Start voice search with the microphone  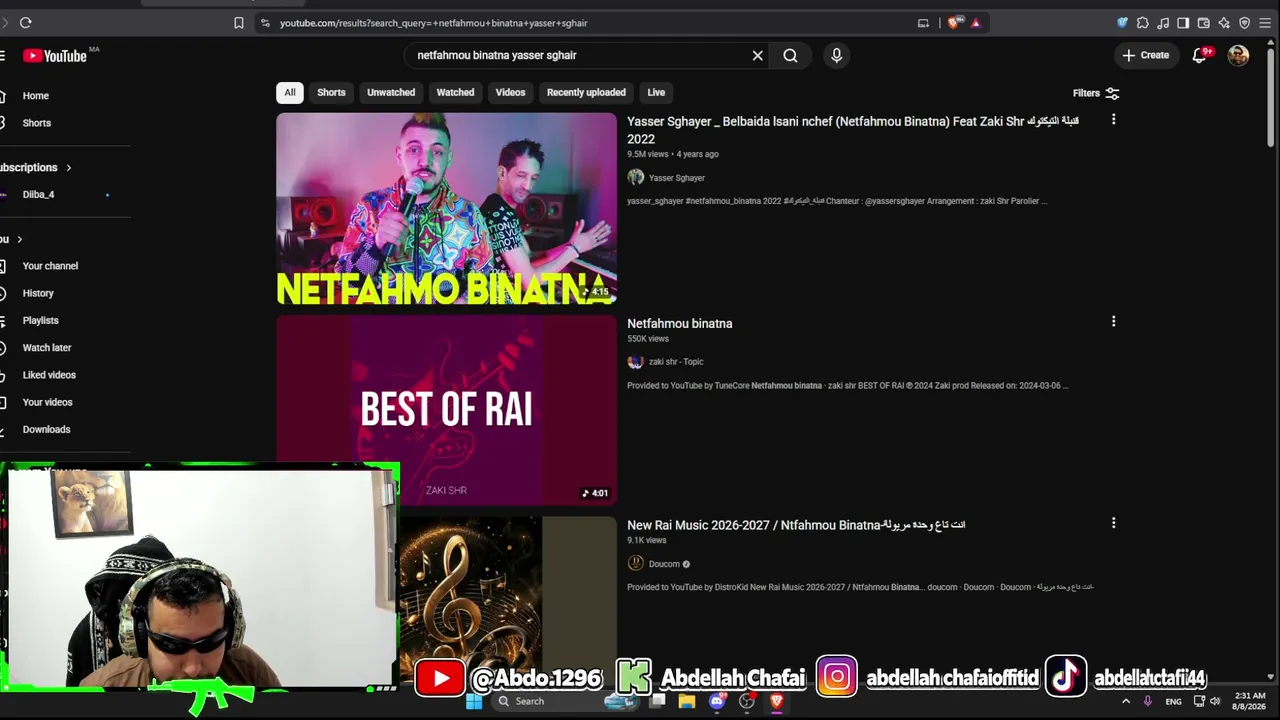click(837, 56)
